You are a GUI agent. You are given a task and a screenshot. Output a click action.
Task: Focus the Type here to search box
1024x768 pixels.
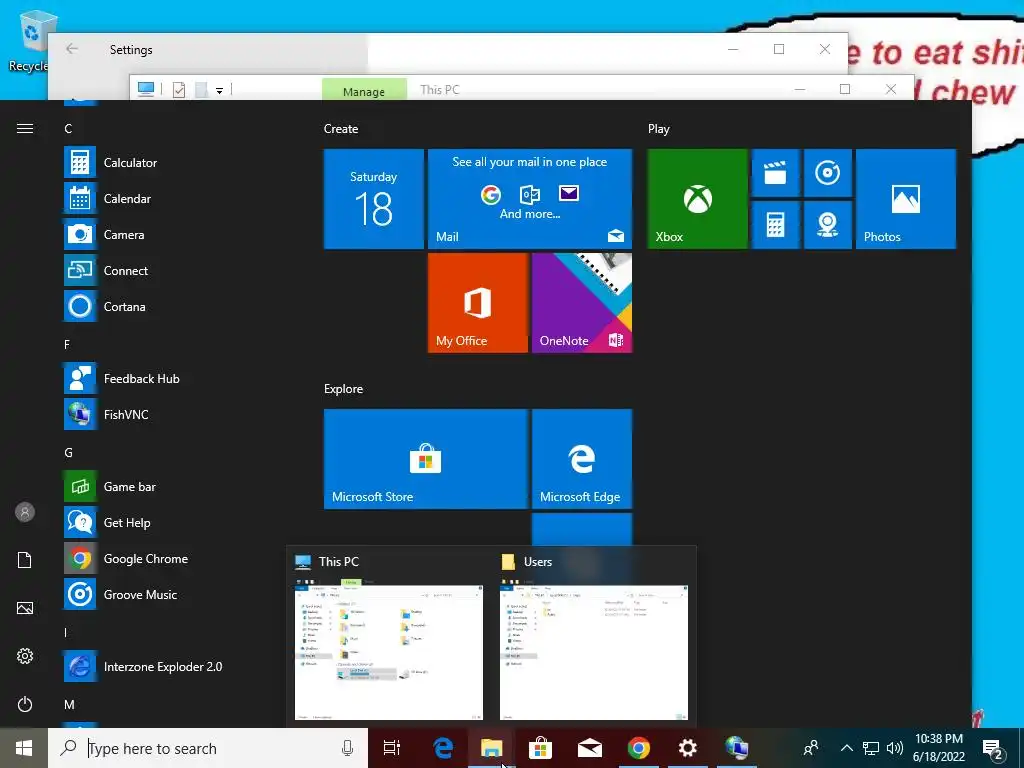[x=208, y=748]
